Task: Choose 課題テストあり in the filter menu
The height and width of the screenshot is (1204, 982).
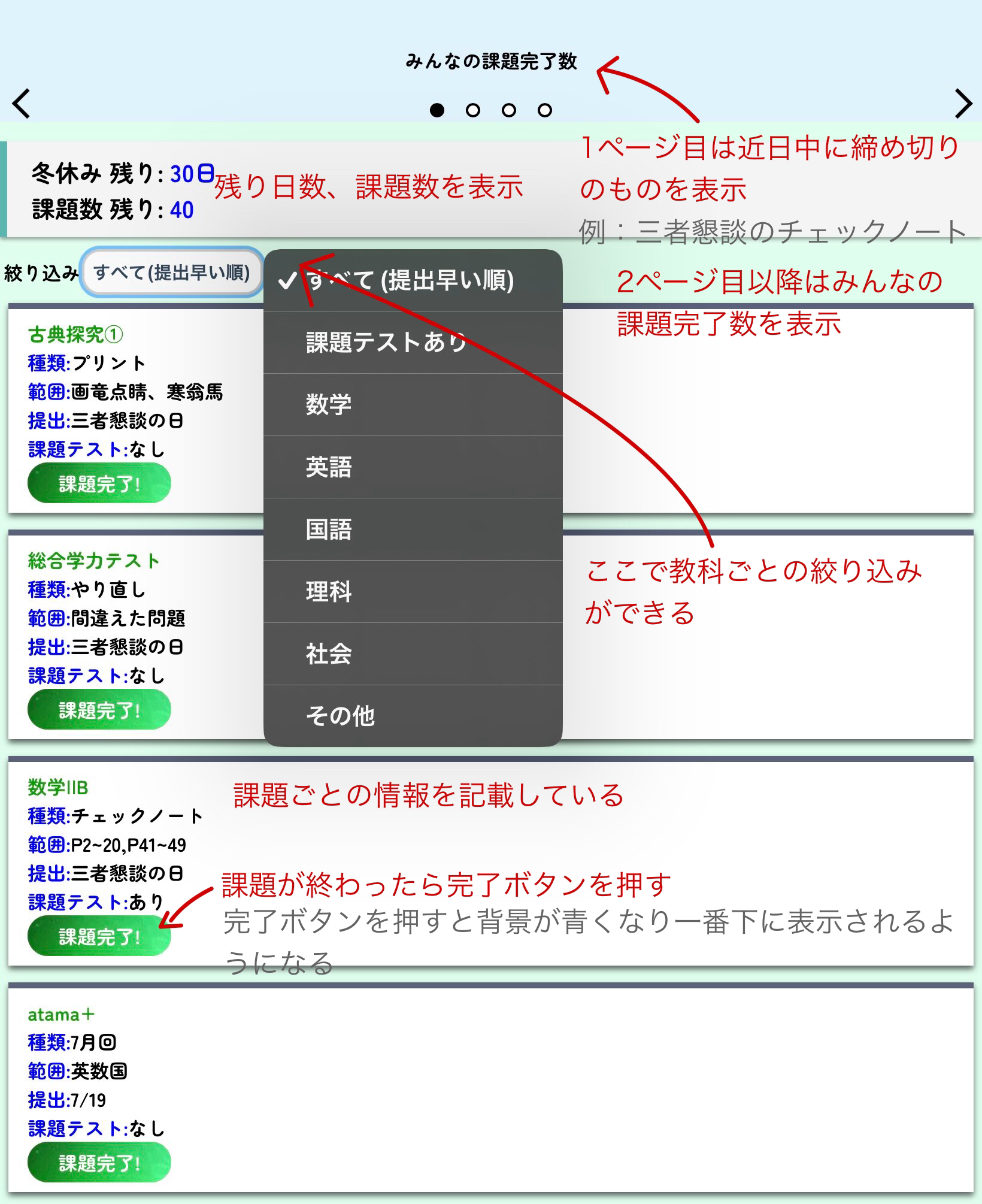Action: coord(413,343)
